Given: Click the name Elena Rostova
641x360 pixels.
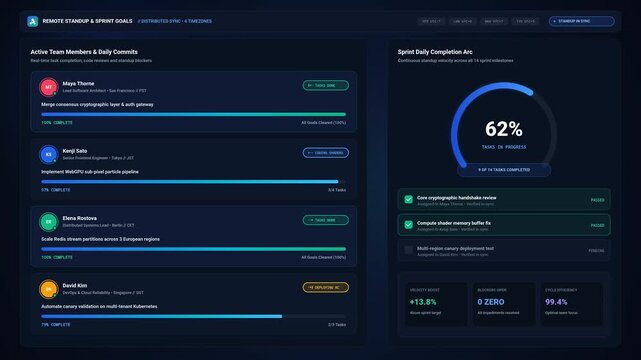Looking at the screenshot, I should (79, 218).
